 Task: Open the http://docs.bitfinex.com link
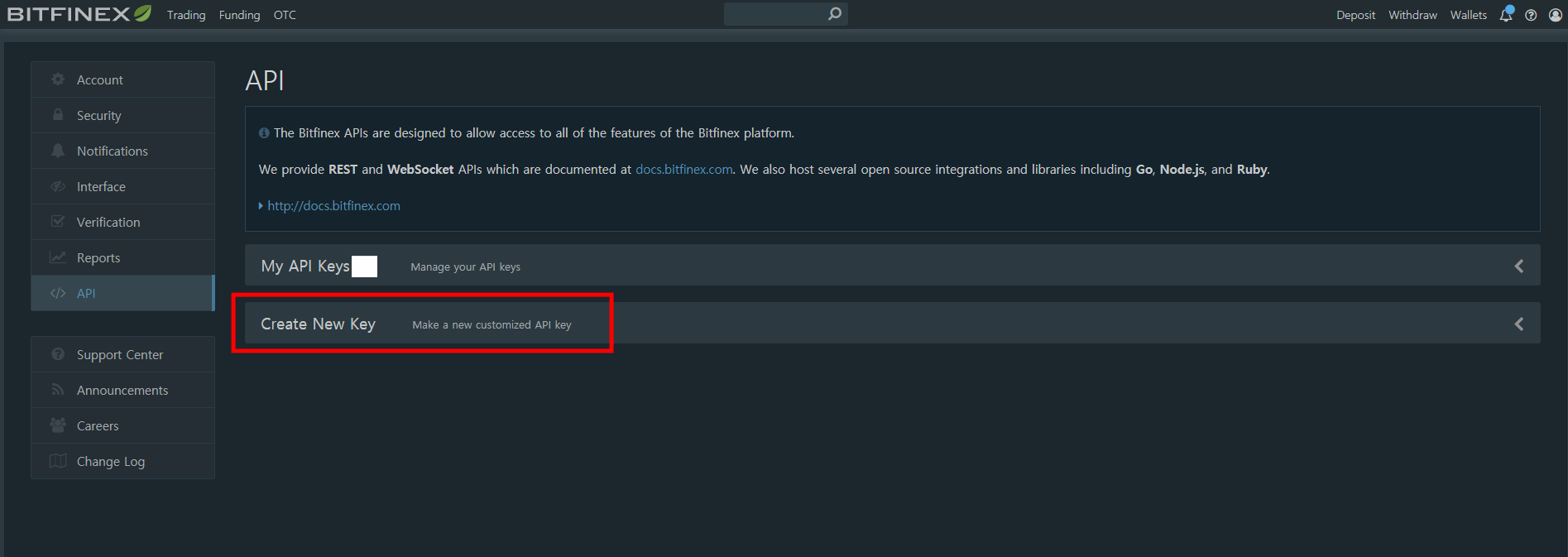333,205
